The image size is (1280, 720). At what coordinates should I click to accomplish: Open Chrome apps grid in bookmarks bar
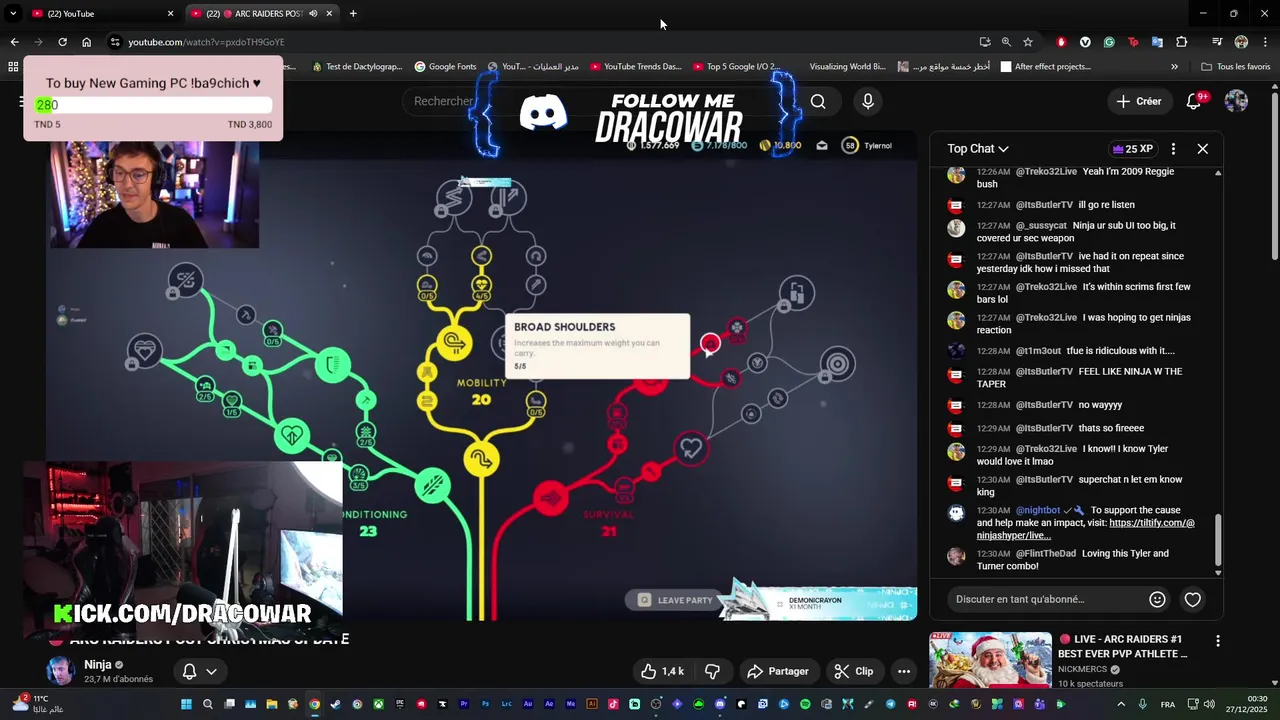(13, 67)
